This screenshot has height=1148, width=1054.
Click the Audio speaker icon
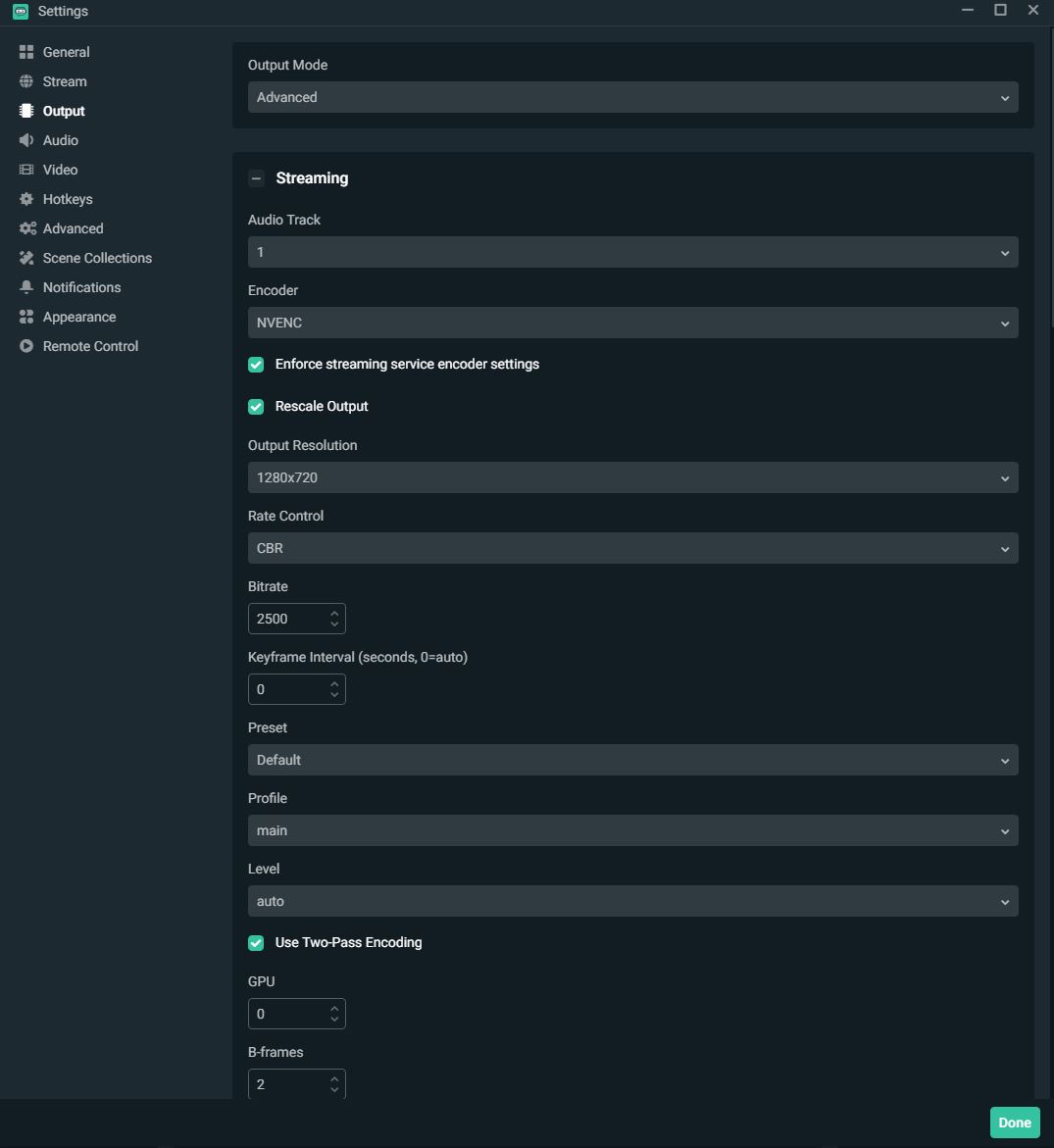(26, 140)
